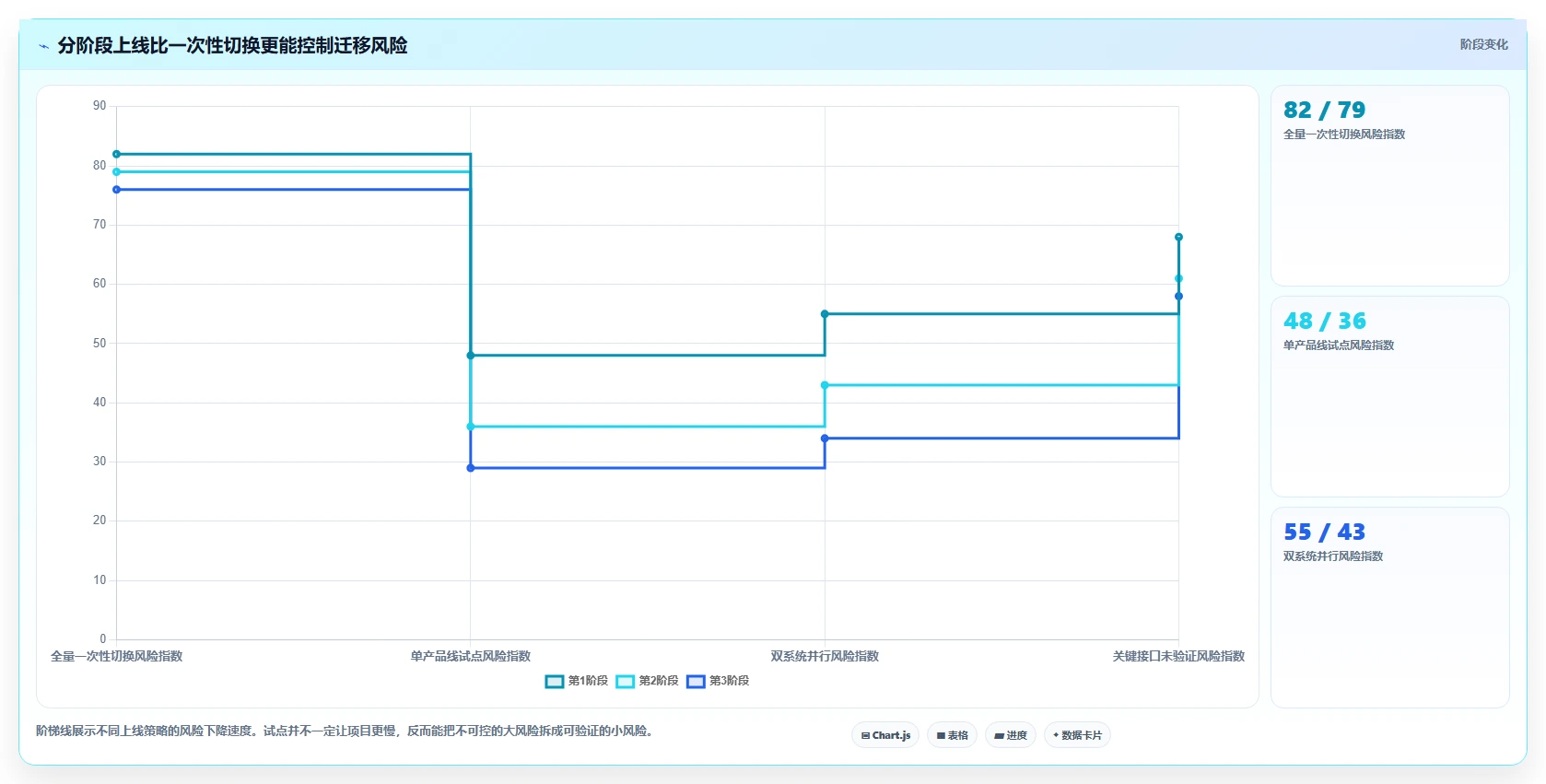Click the y-axis tick label 90
The width and height of the screenshot is (1546, 784).
100,106
